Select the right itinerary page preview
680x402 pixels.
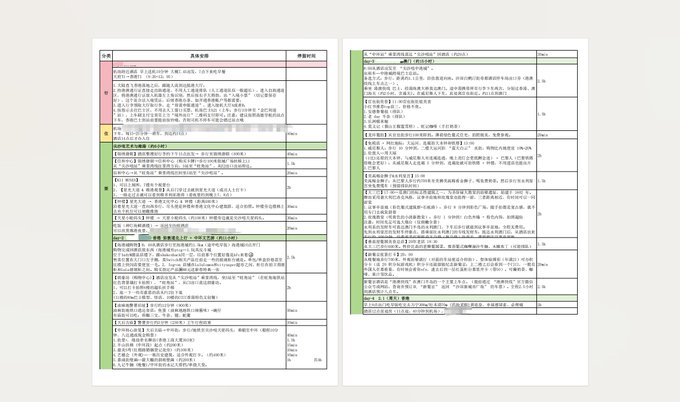coord(465,212)
